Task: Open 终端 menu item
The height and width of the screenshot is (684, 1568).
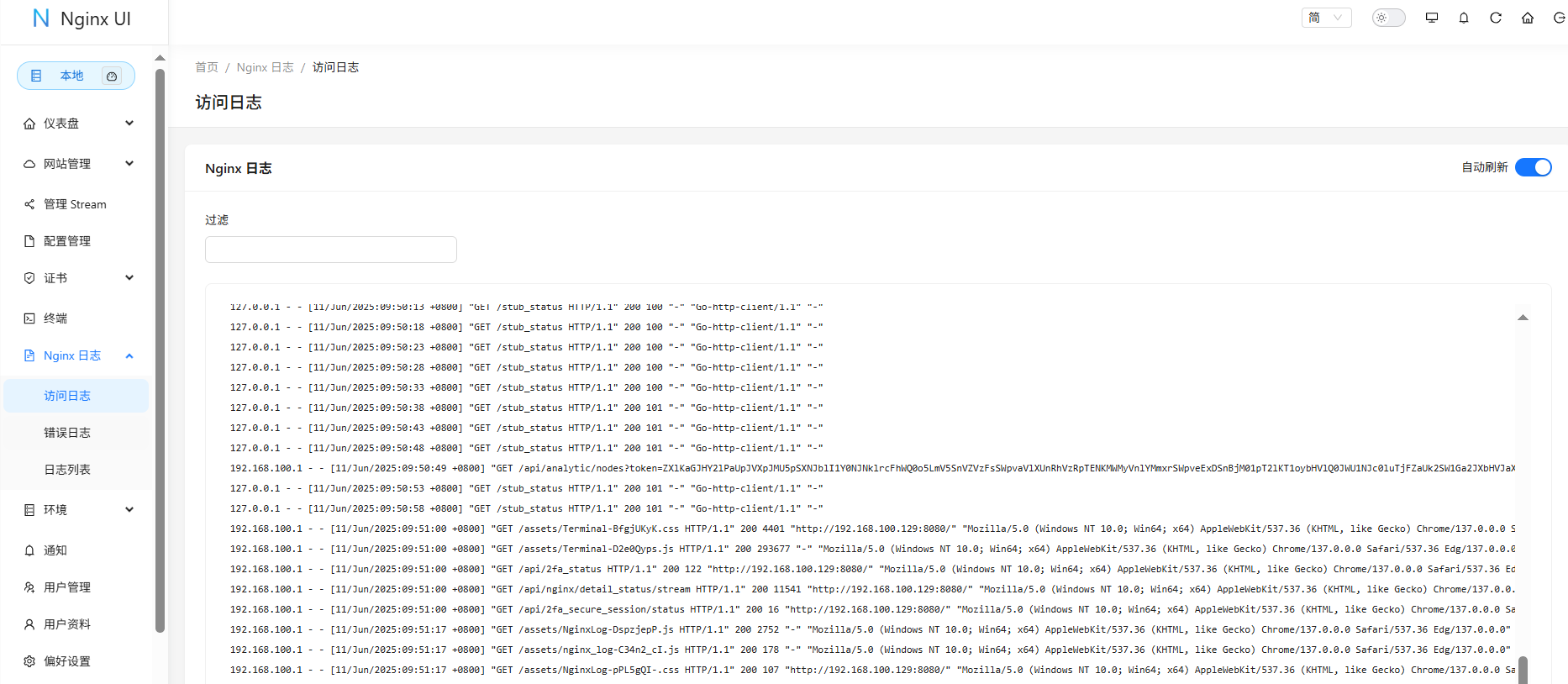Action: [x=76, y=318]
